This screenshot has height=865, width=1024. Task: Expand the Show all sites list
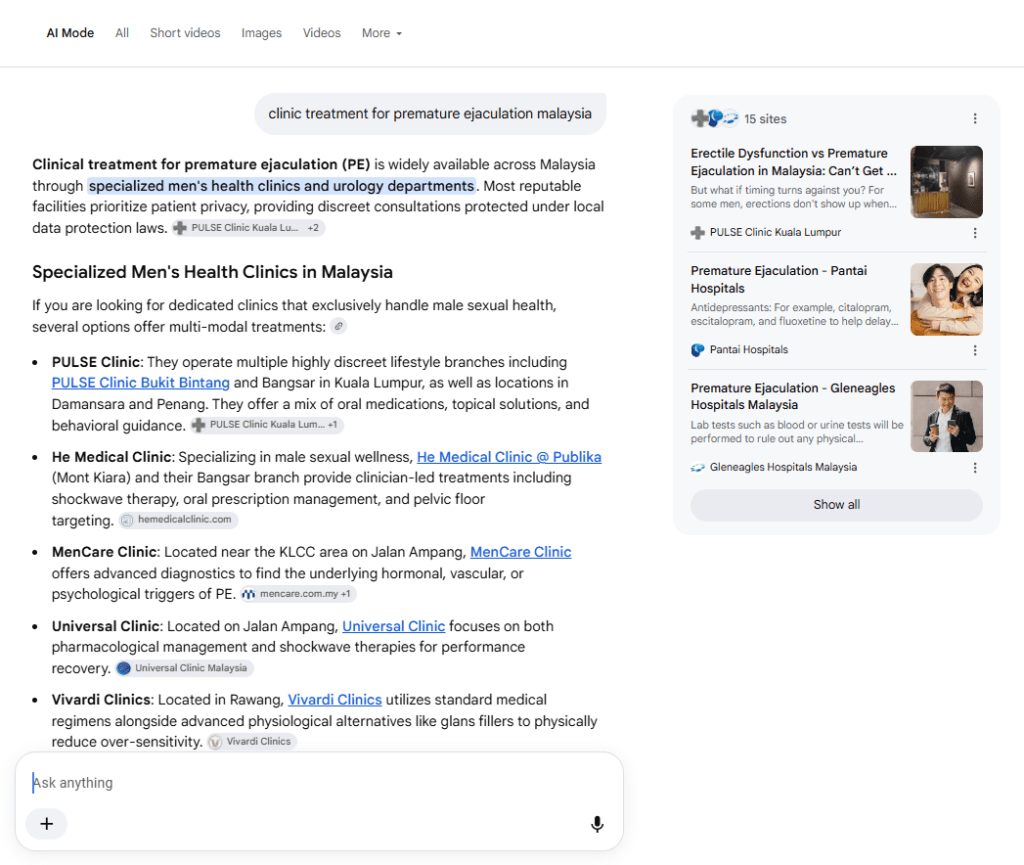(837, 505)
